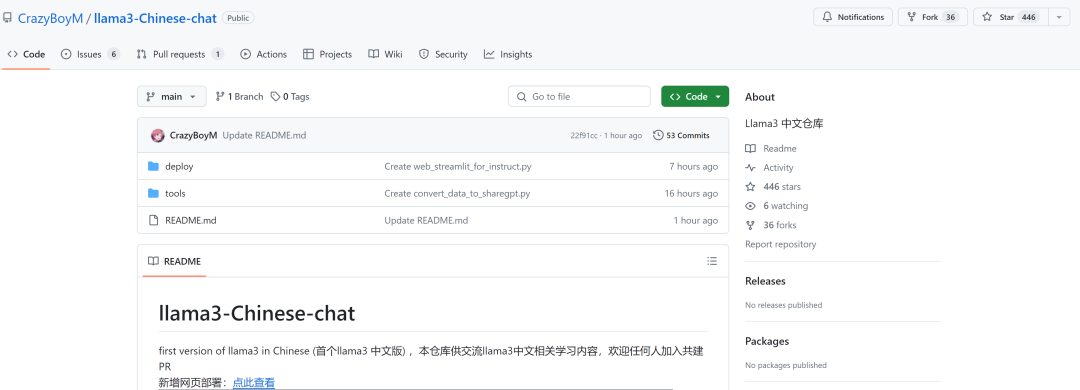
Task: Open the Releases heading link
Action: point(765,281)
